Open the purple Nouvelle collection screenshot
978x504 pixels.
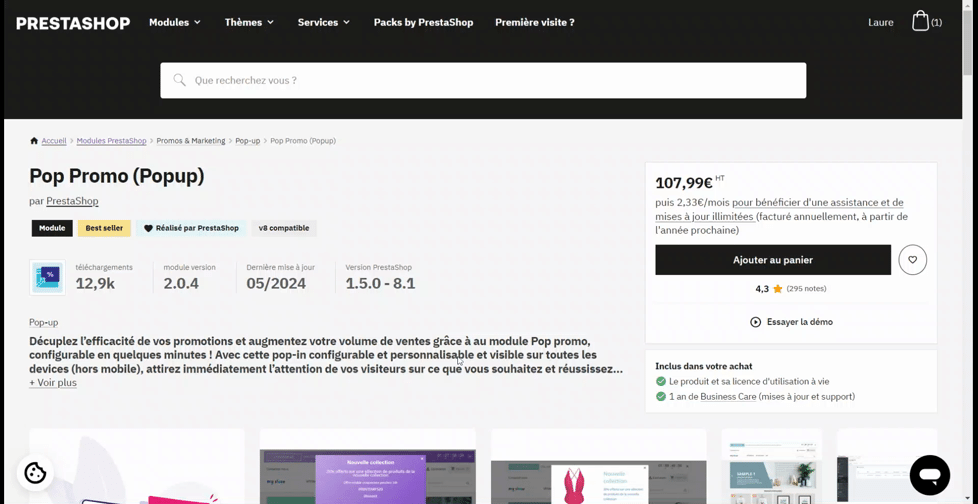tap(367, 466)
